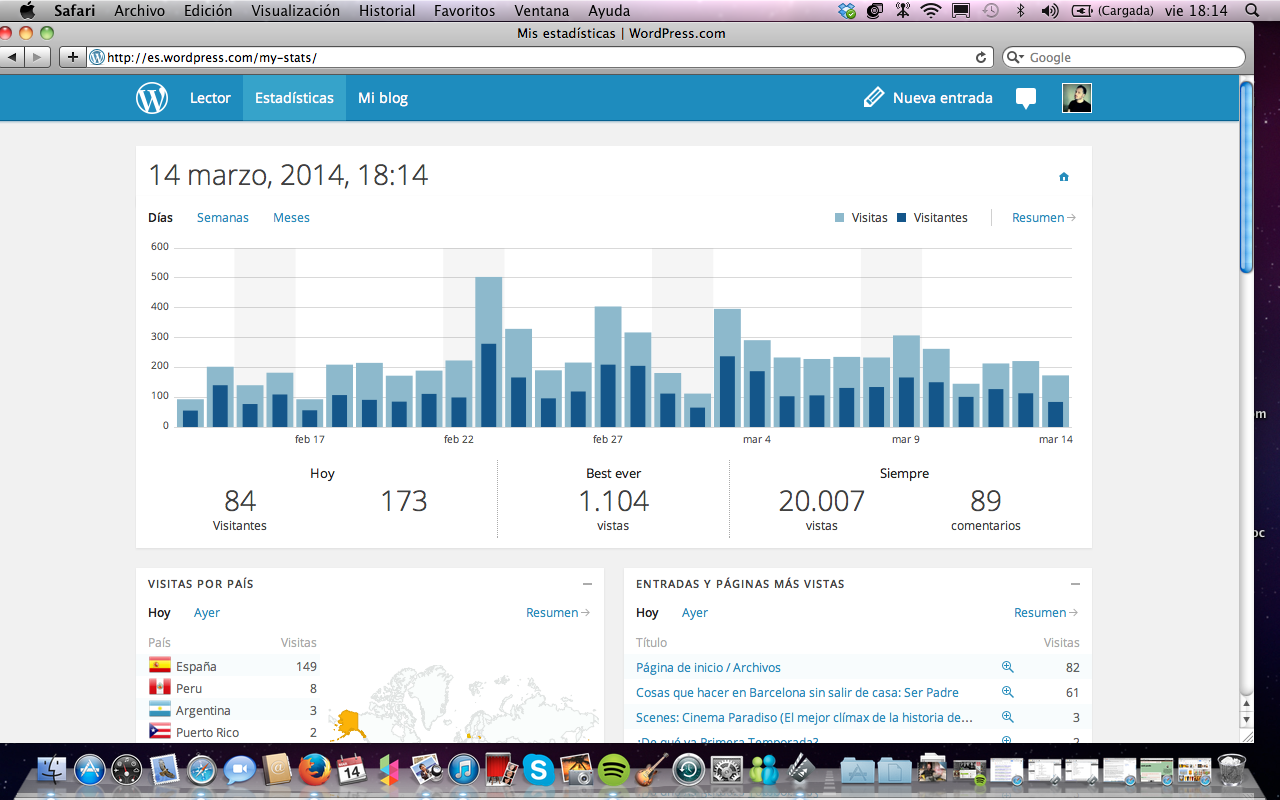Open Spotify from the dock
The height and width of the screenshot is (800, 1280).
(614, 769)
